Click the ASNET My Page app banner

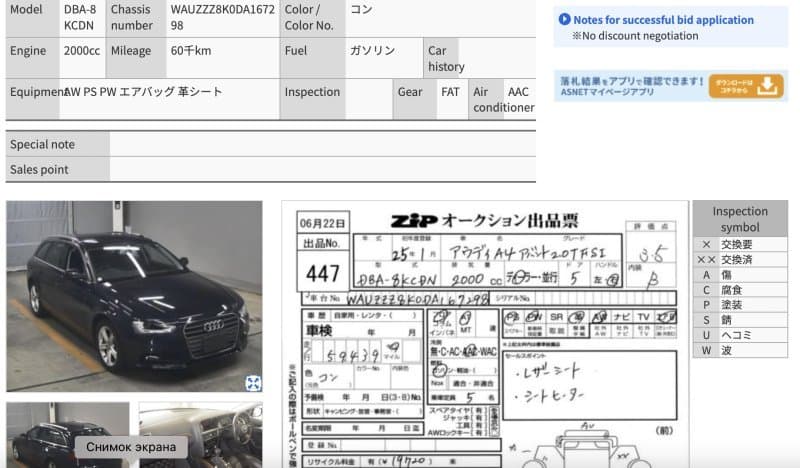coord(670,86)
